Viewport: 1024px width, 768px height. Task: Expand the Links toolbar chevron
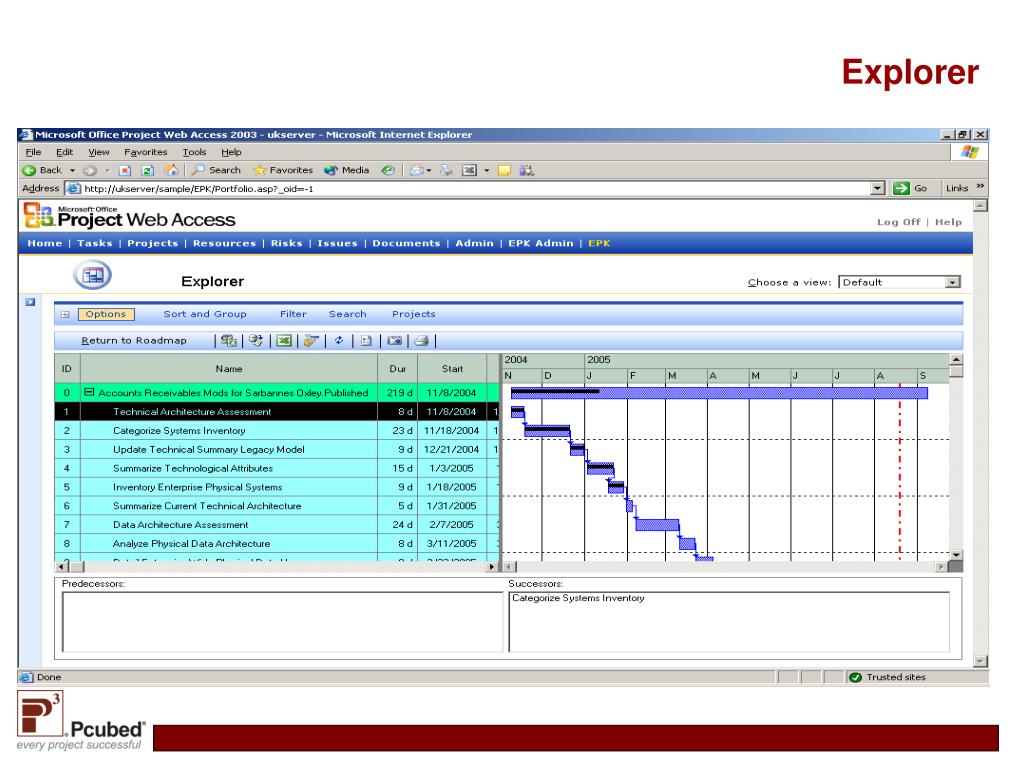[x=980, y=187]
